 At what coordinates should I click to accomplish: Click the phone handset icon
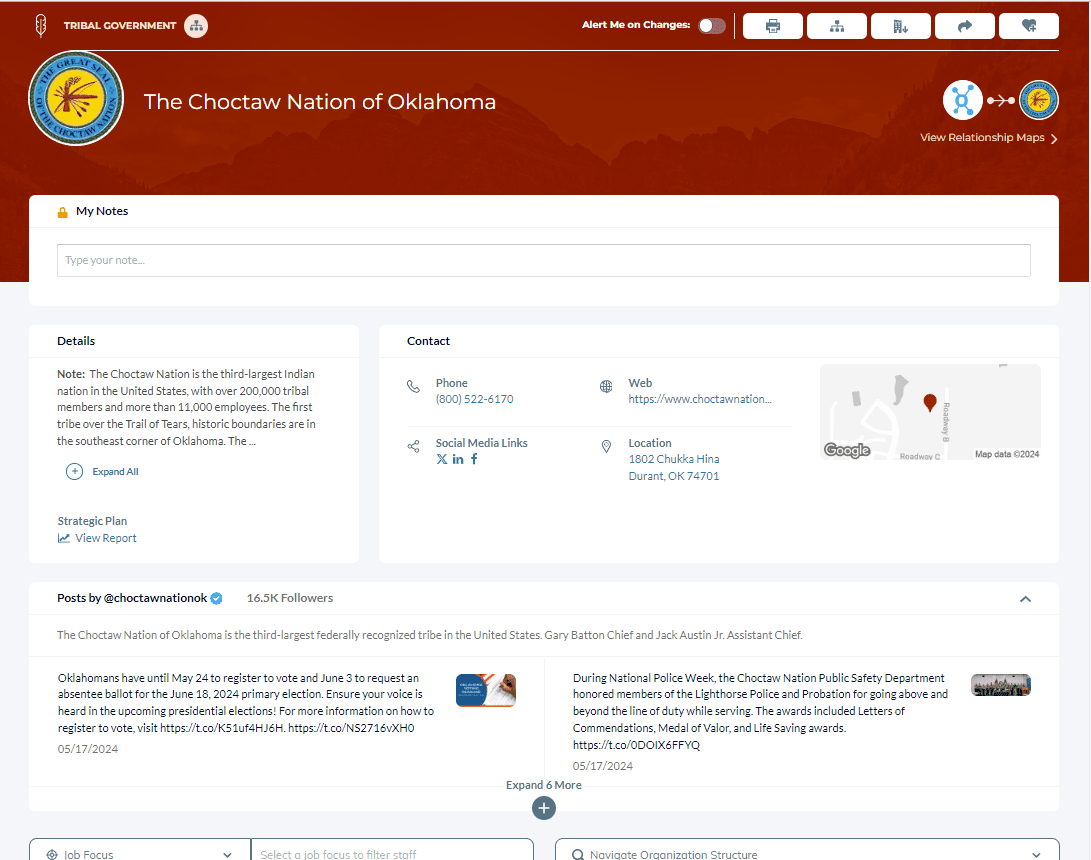[413, 386]
